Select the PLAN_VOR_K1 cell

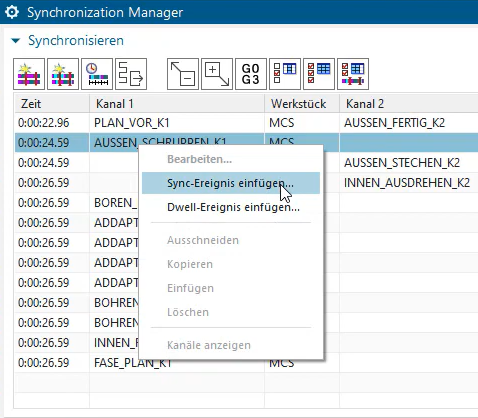click(177, 123)
